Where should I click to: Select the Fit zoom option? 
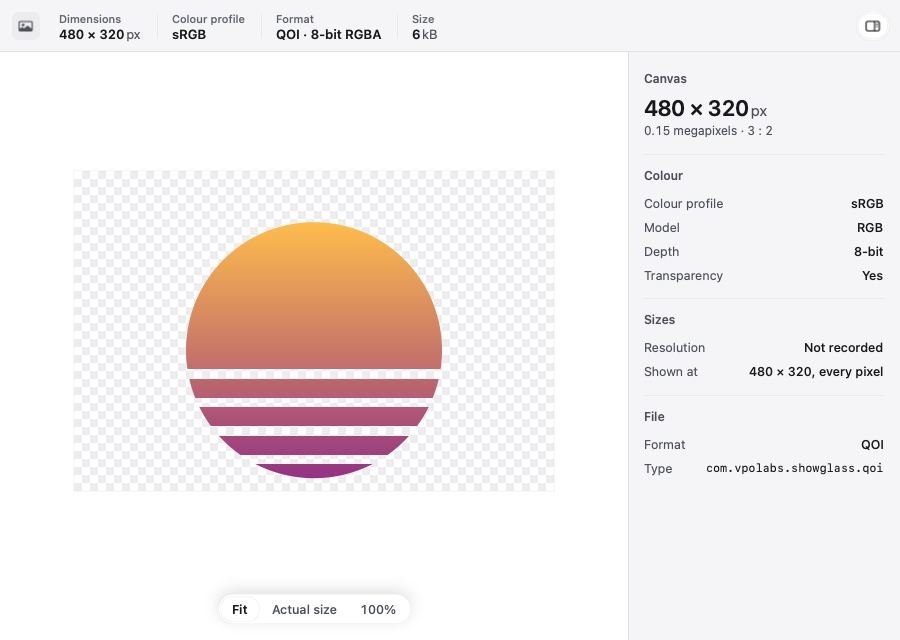pos(239,609)
